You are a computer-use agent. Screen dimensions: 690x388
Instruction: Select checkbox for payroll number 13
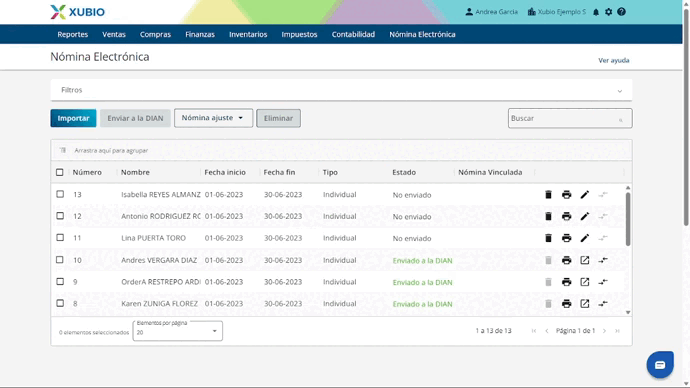[x=60, y=194]
